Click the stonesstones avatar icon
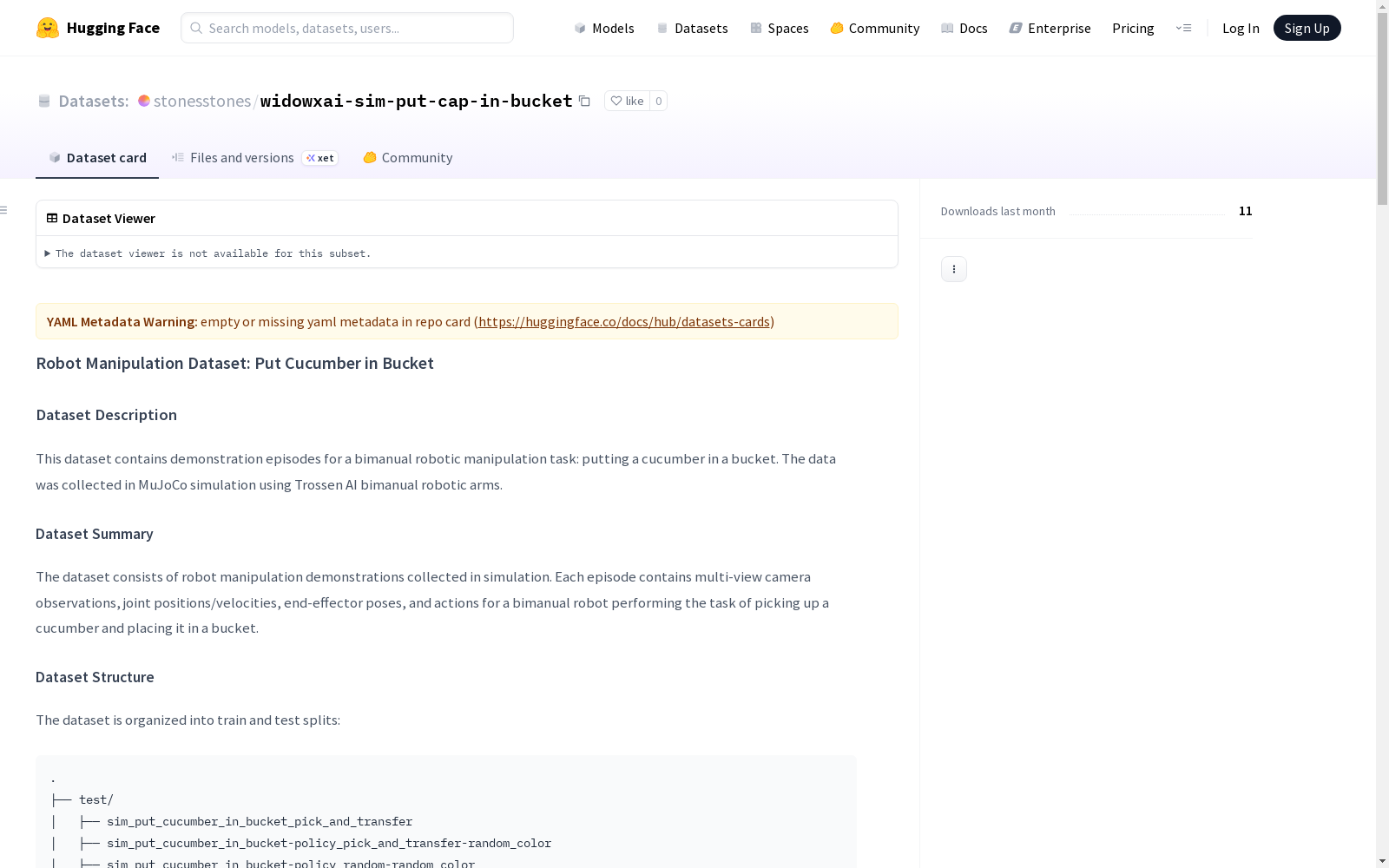1389x868 pixels. pyautogui.click(x=144, y=101)
